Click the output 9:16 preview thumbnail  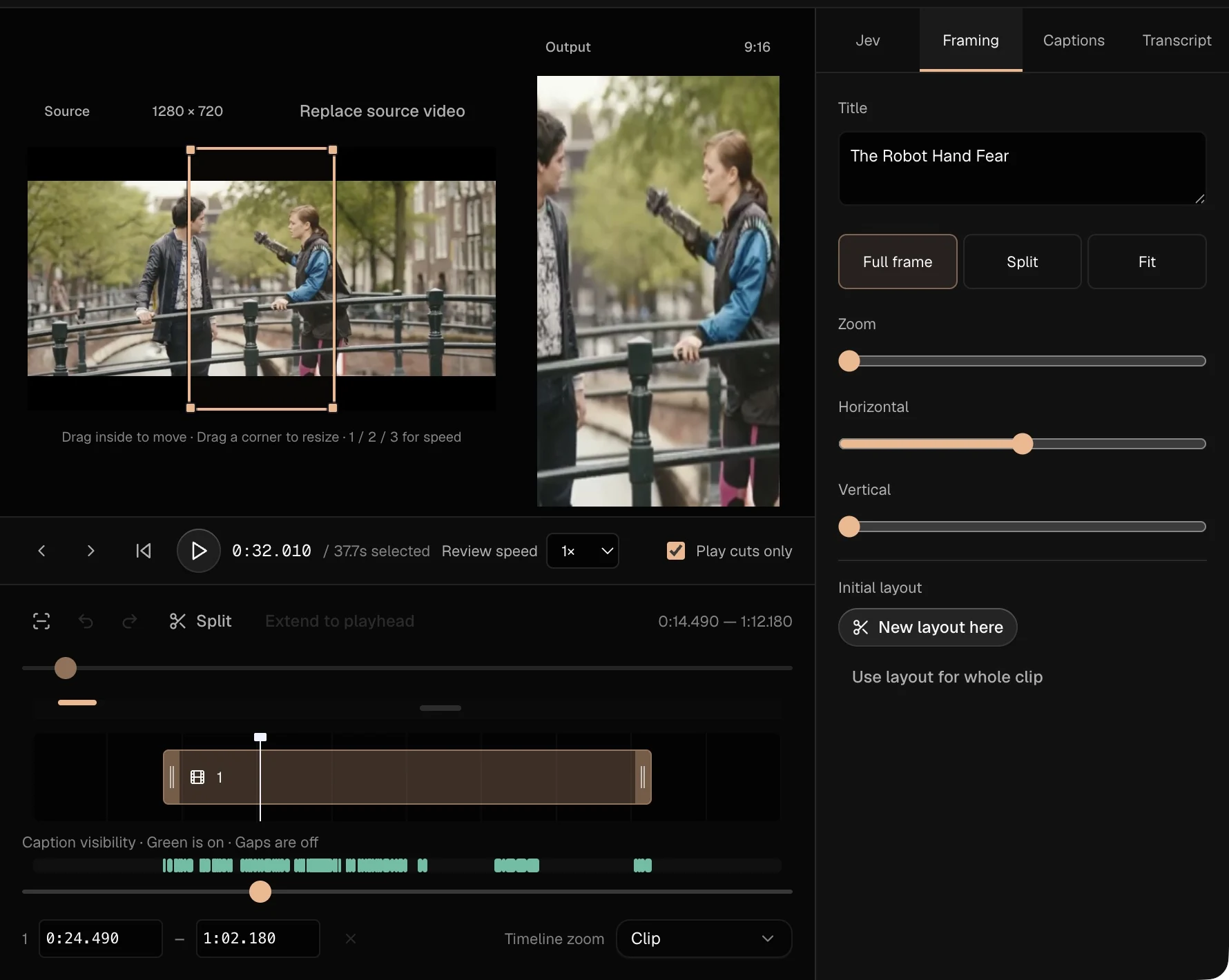[x=658, y=291]
